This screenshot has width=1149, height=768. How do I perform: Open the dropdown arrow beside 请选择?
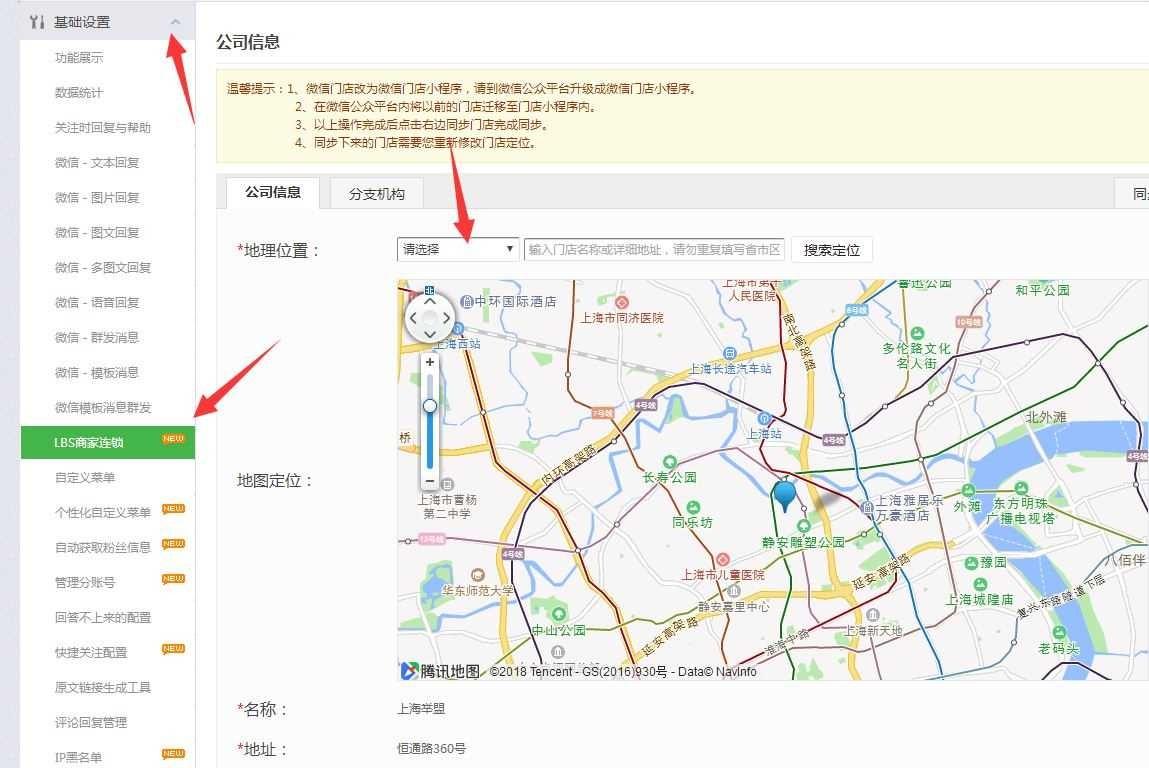click(x=510, y=250)
